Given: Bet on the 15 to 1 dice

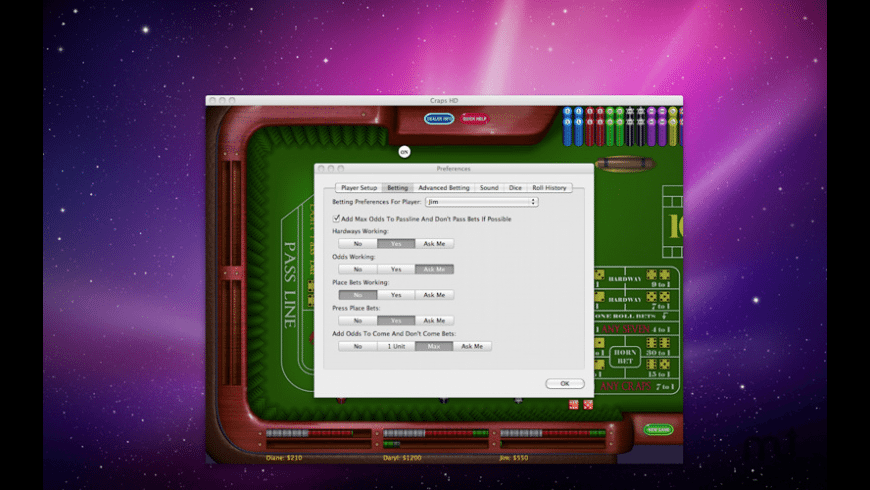Looking at the screenshot, I should 659,367.
